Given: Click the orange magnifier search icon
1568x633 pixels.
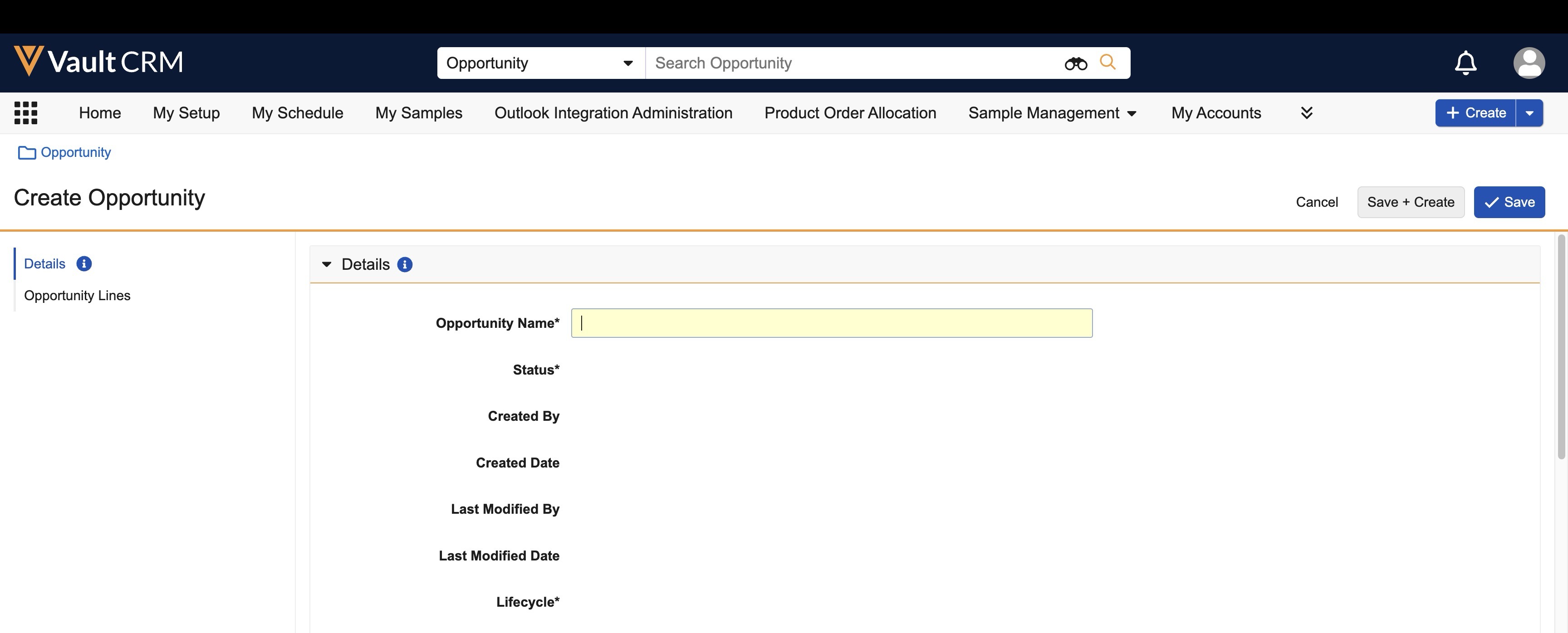Looking at the screenshot, I should coord(1108,62).
